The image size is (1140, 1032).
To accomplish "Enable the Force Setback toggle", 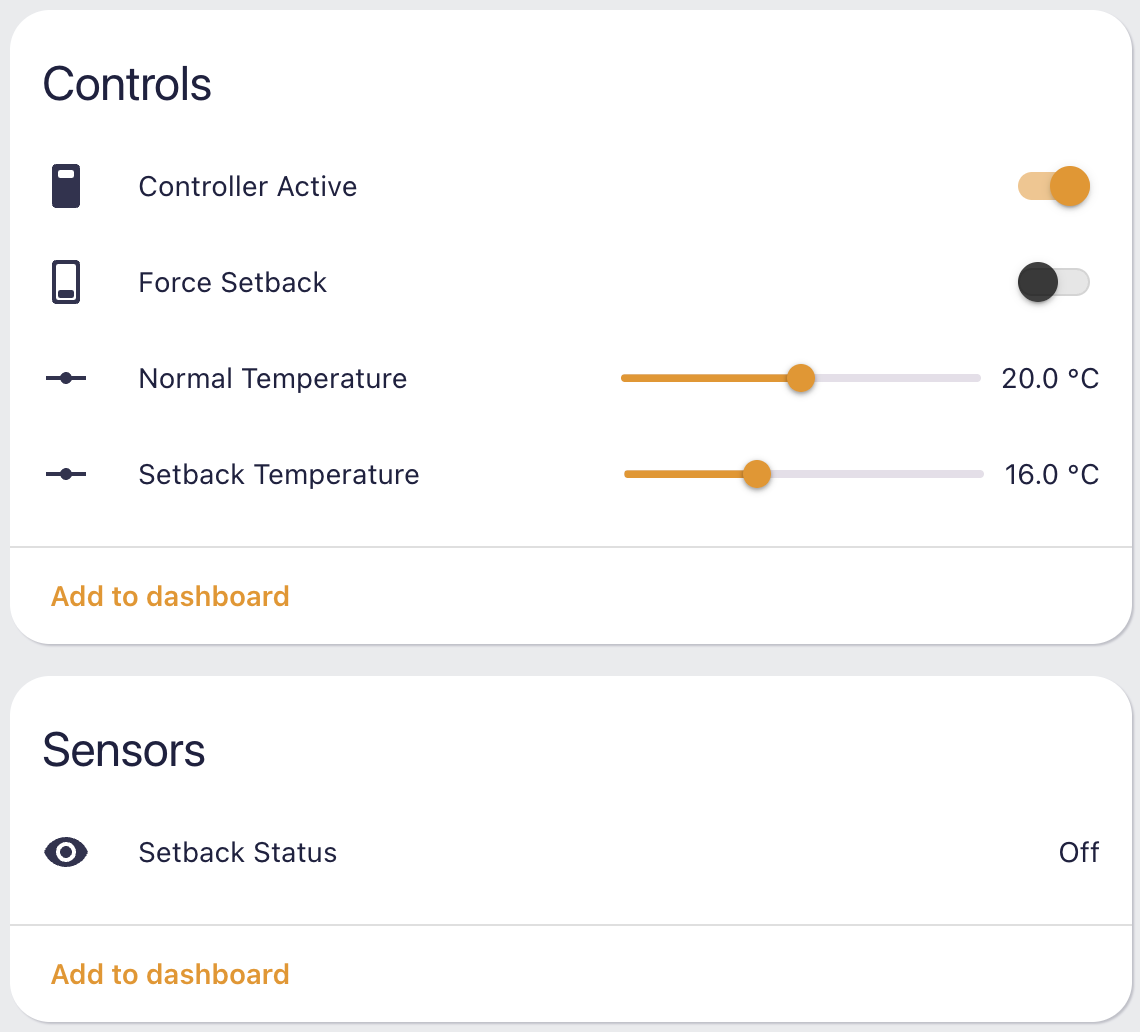I will [1053, 282].
